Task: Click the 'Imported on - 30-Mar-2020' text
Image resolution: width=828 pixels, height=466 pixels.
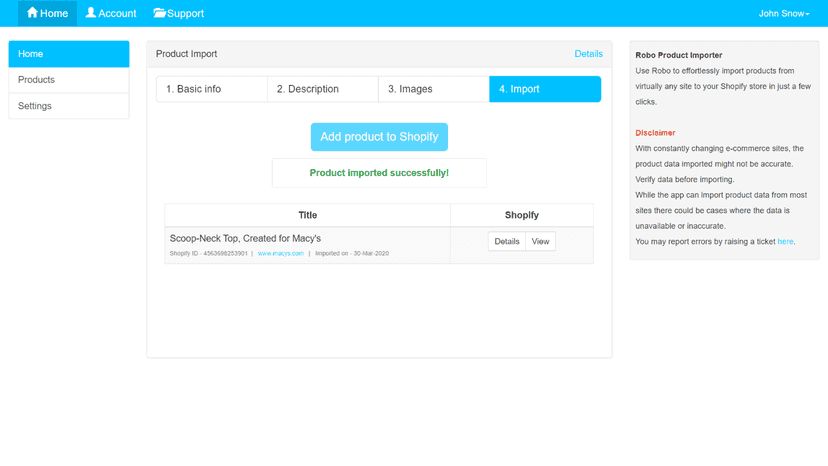Action: click(x=352, y=254)
